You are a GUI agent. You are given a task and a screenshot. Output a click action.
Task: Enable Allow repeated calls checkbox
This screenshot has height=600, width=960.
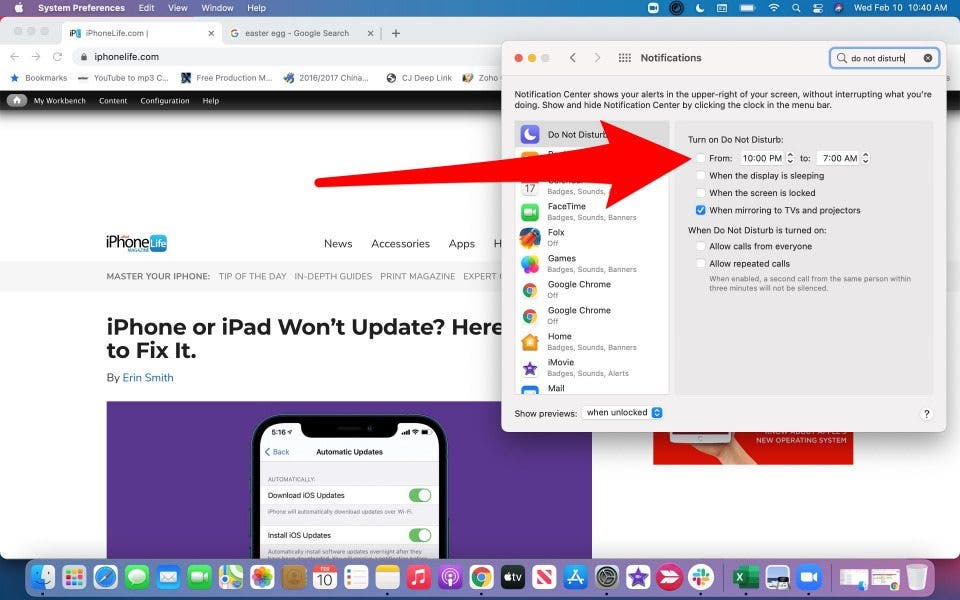click(x=701, y=264)
